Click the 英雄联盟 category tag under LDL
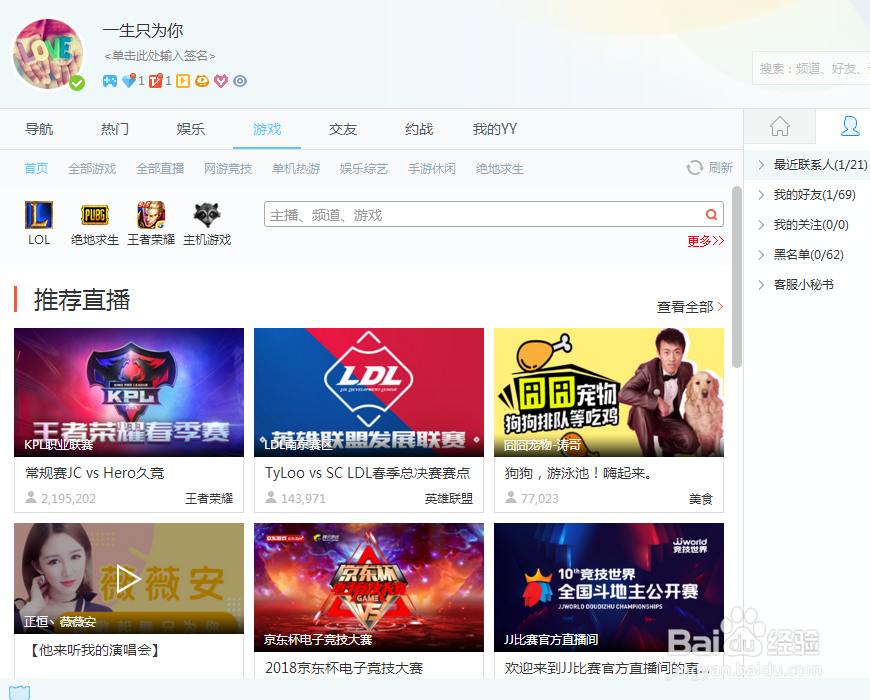Image resolution: width=870 pixels, height=700 pixels. [x=449, y=499]
